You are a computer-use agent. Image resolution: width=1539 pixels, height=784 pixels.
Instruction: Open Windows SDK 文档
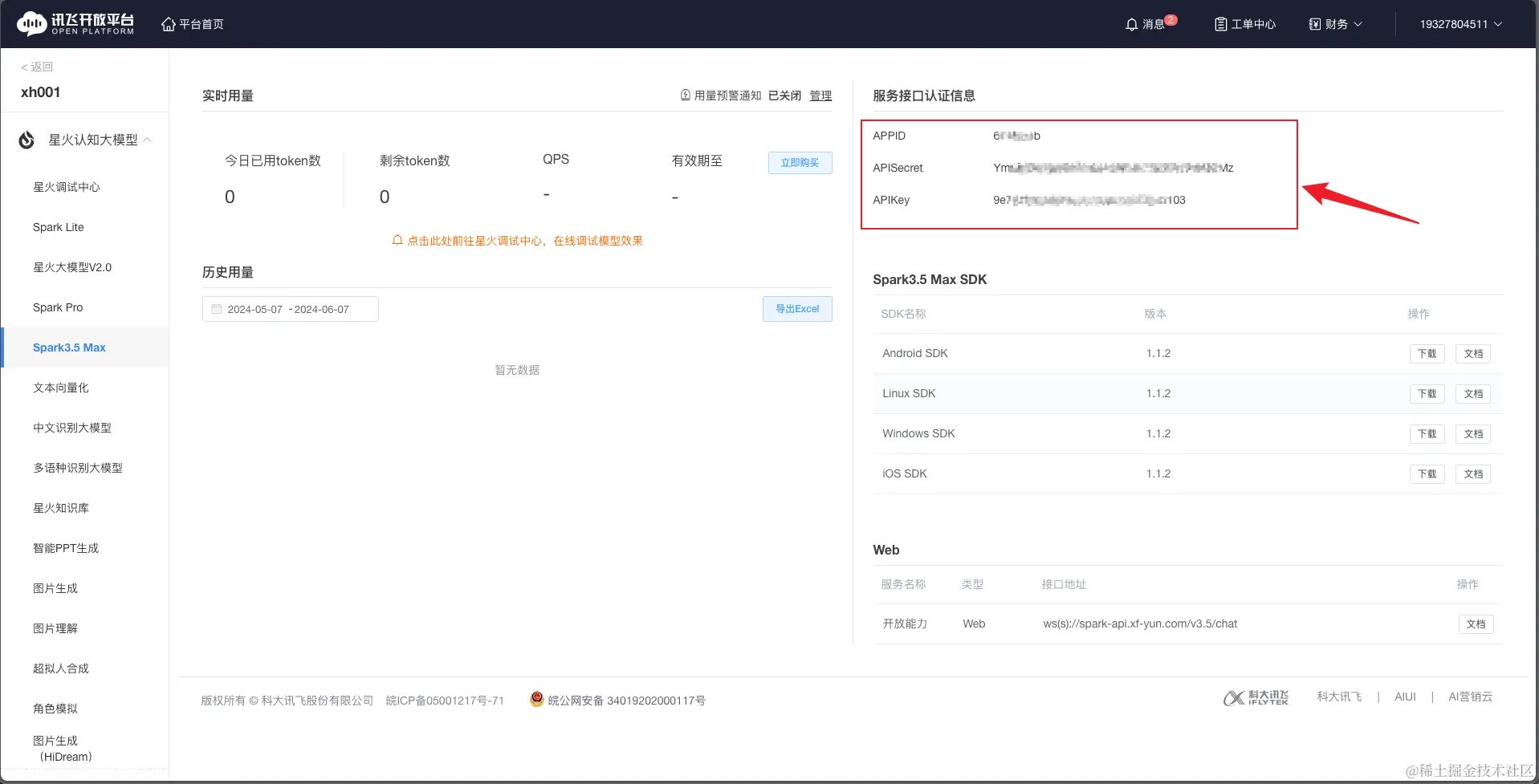(1473, 434)
